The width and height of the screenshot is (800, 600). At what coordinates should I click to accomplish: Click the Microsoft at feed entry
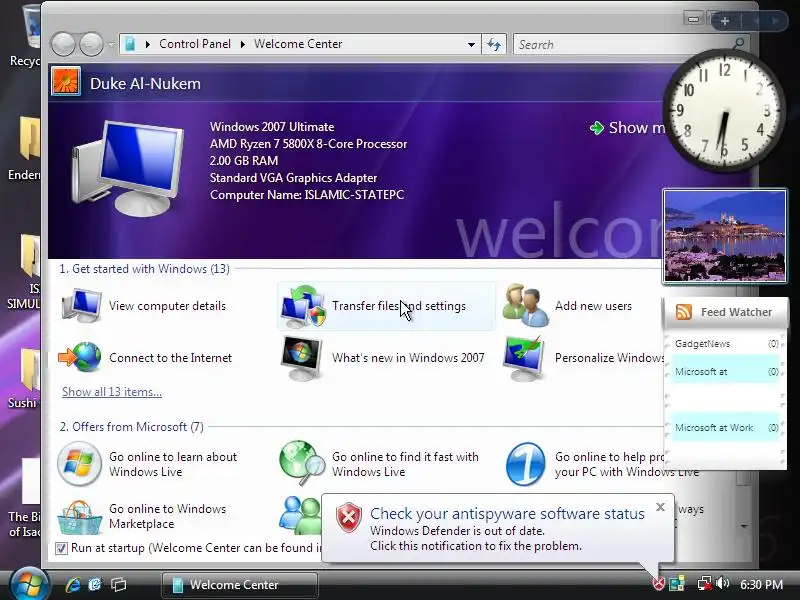point(727,371)
